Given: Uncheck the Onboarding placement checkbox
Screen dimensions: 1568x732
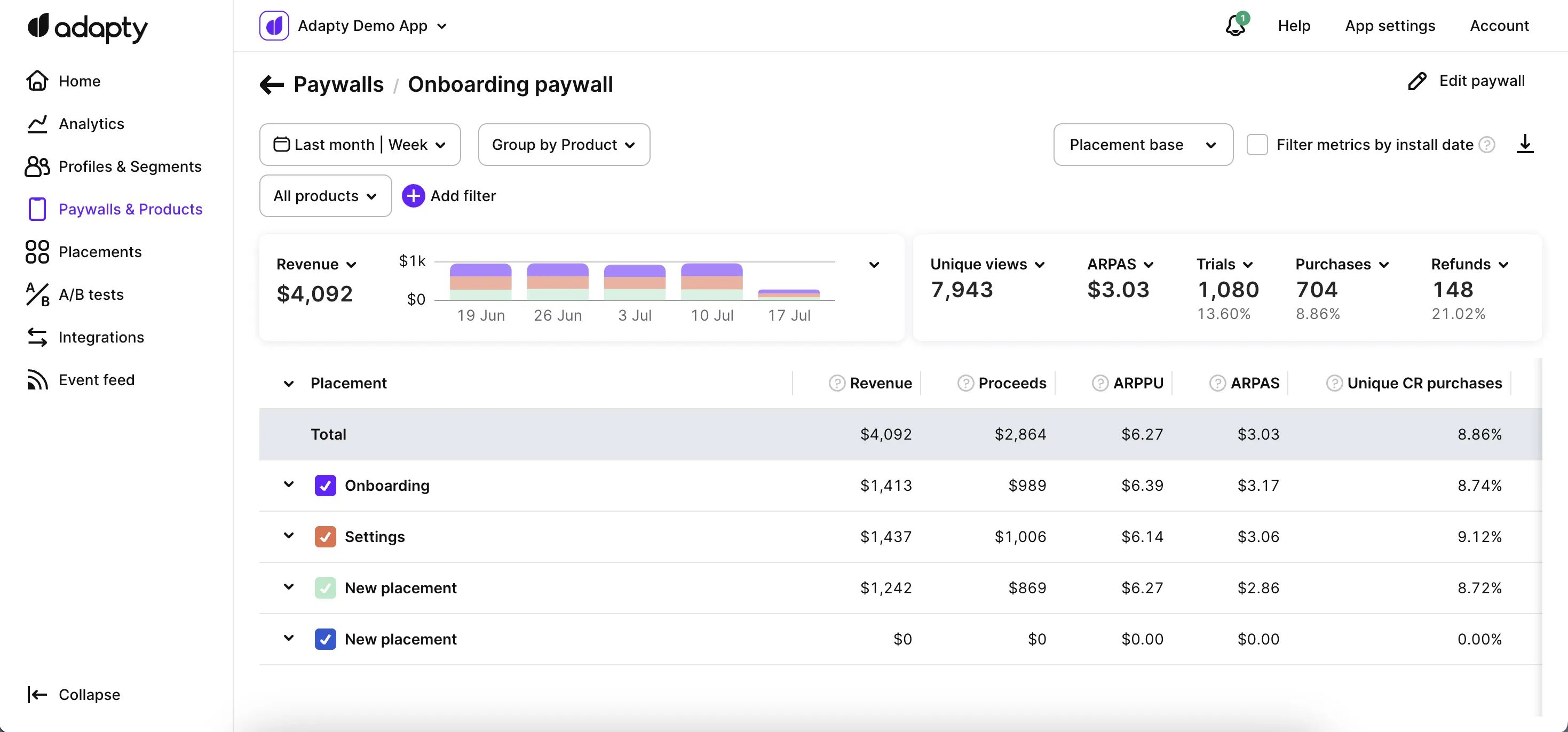Looking at the screenshot, I should [325, 486].
